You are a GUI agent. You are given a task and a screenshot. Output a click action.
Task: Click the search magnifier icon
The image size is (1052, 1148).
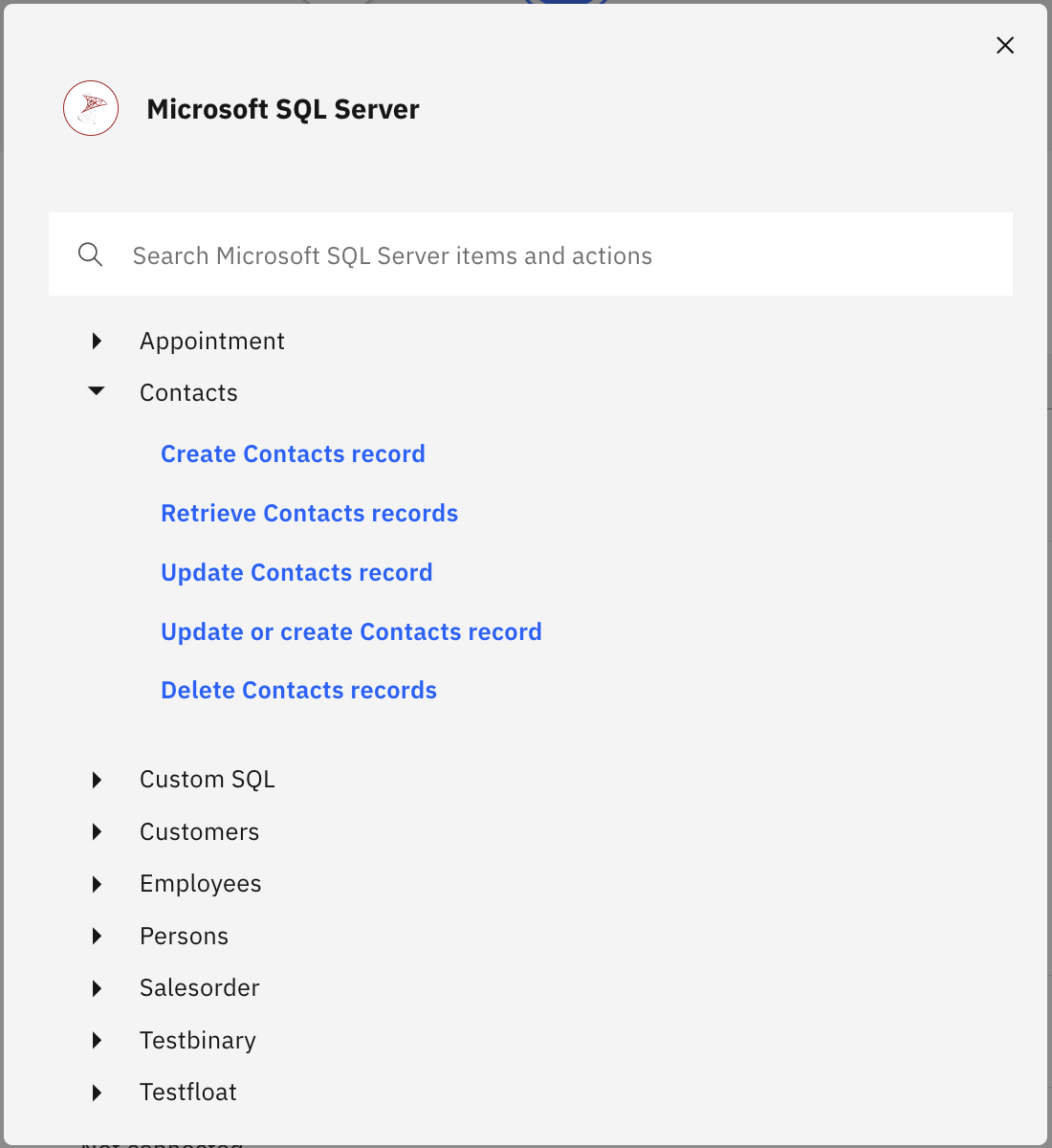[90, 254]
